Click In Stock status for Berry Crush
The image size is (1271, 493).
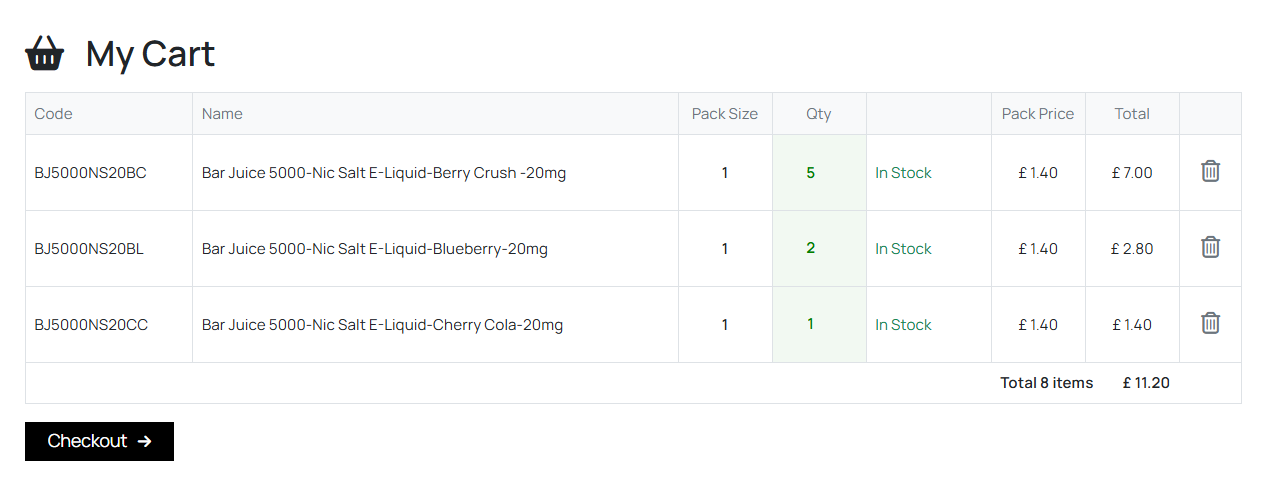903,173
